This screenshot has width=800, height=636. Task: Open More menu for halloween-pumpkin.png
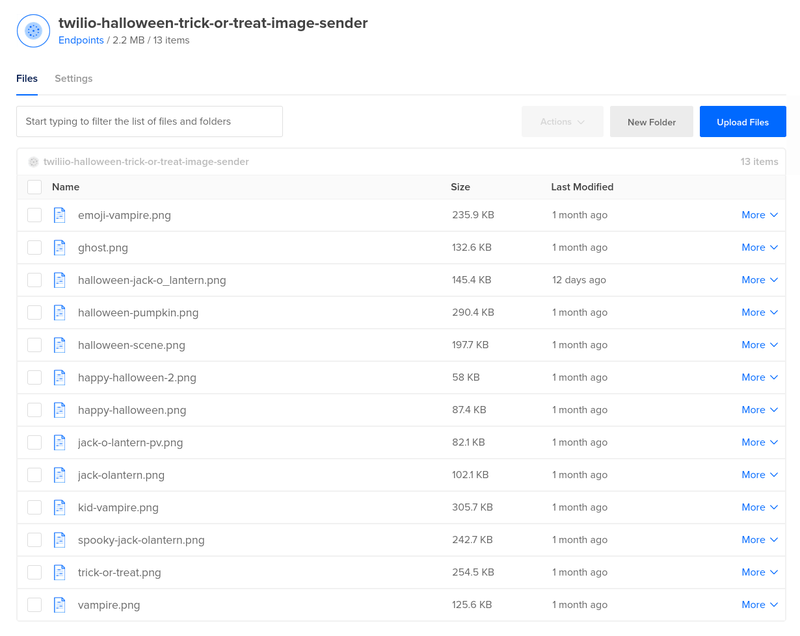759,313
